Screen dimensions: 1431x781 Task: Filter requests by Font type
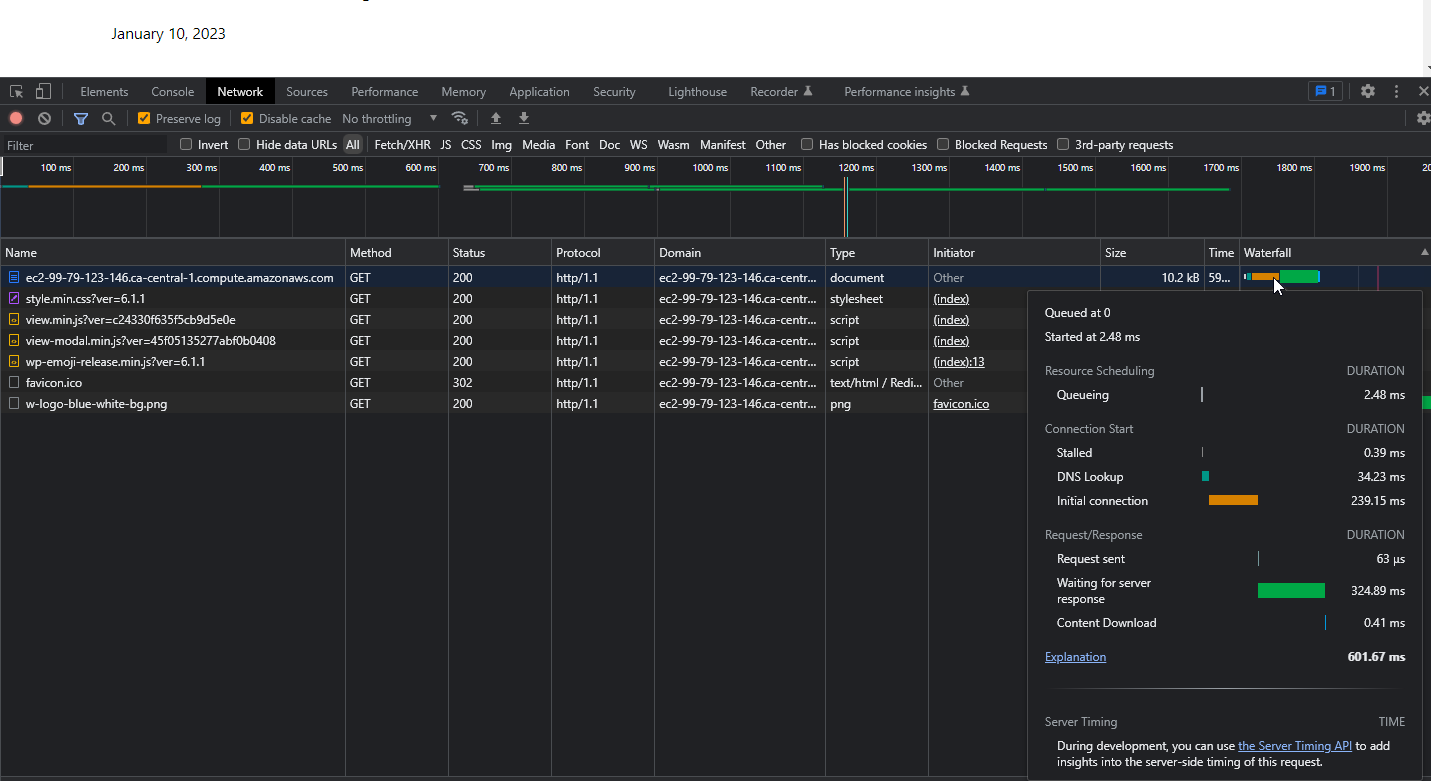point(577,144)
